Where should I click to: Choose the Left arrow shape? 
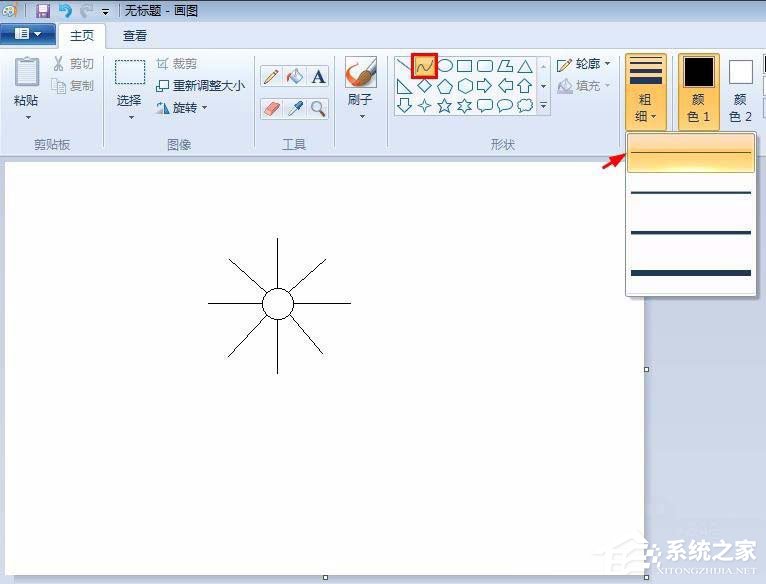pos(505,86)
